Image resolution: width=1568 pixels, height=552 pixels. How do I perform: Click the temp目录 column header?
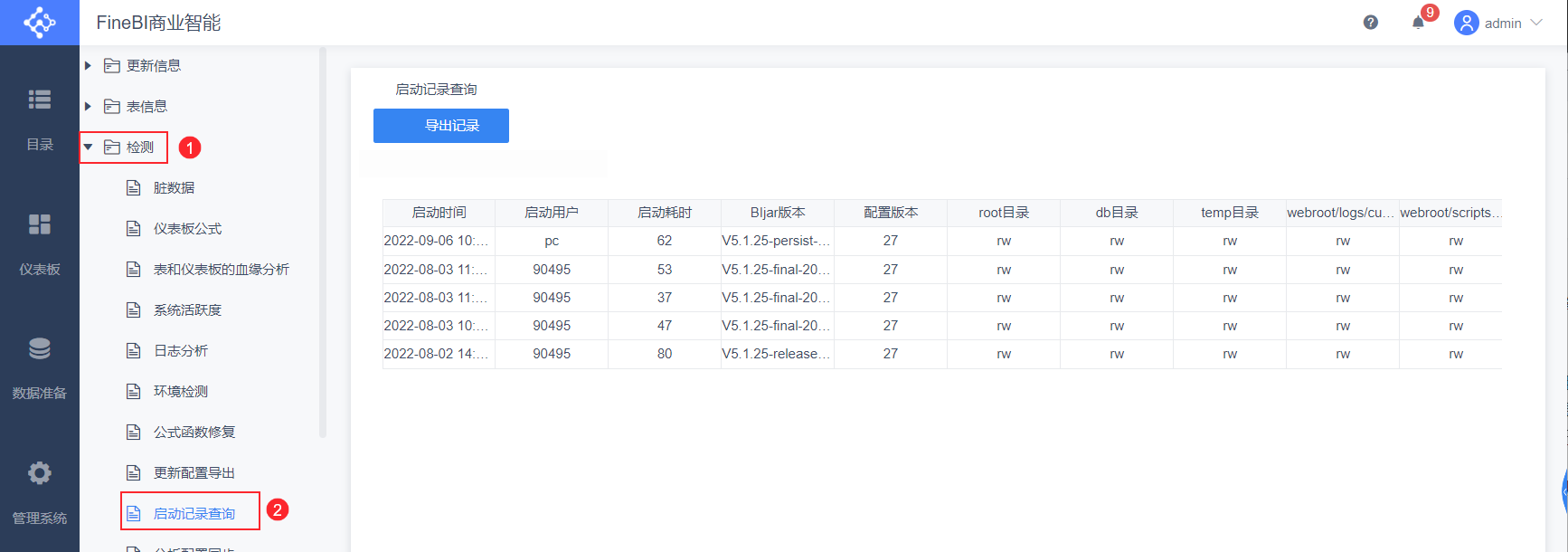(x=1230, y=213)
